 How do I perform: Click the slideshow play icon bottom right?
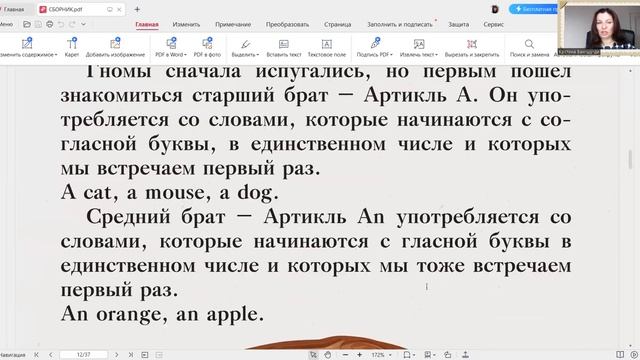pos(634,354)
